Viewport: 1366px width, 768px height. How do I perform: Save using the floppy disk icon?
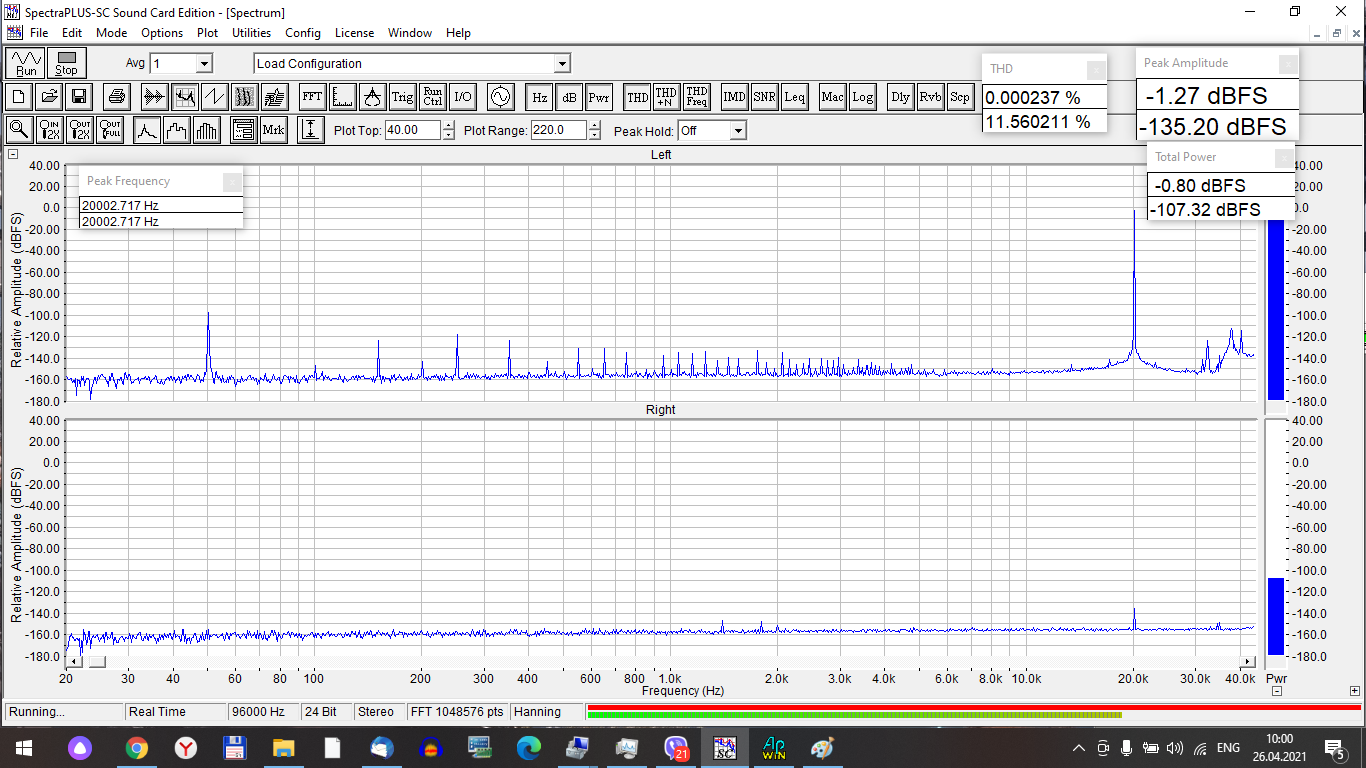point(79,97)
